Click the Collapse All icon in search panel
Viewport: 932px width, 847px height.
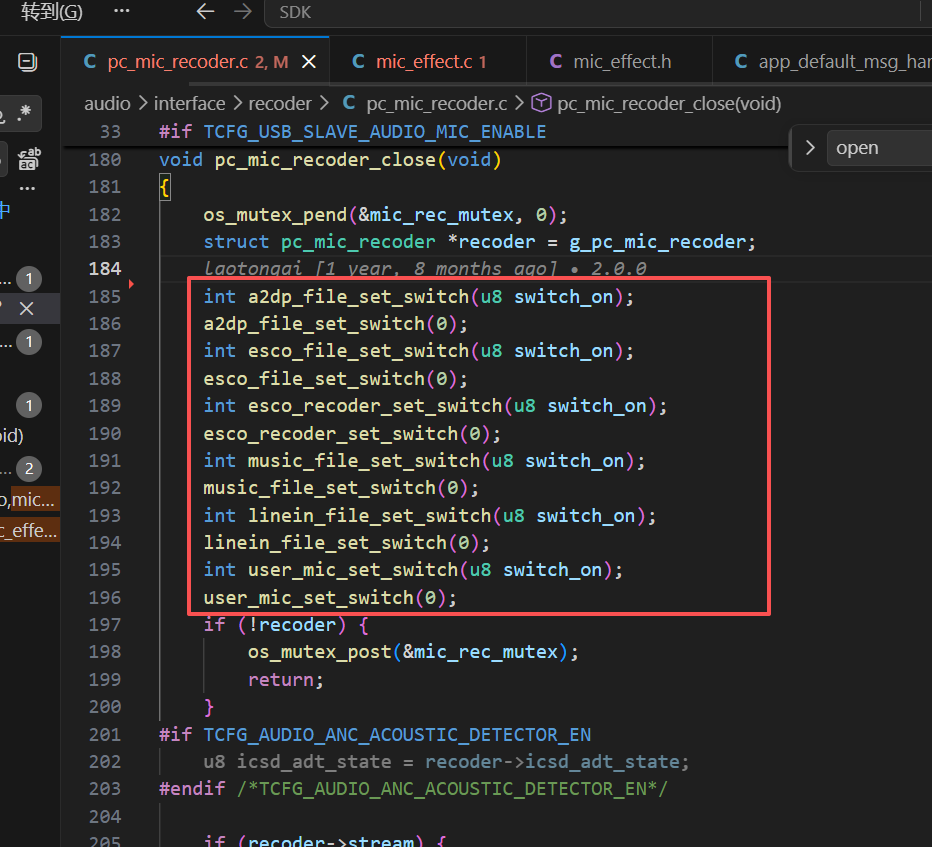coord(27,62)
